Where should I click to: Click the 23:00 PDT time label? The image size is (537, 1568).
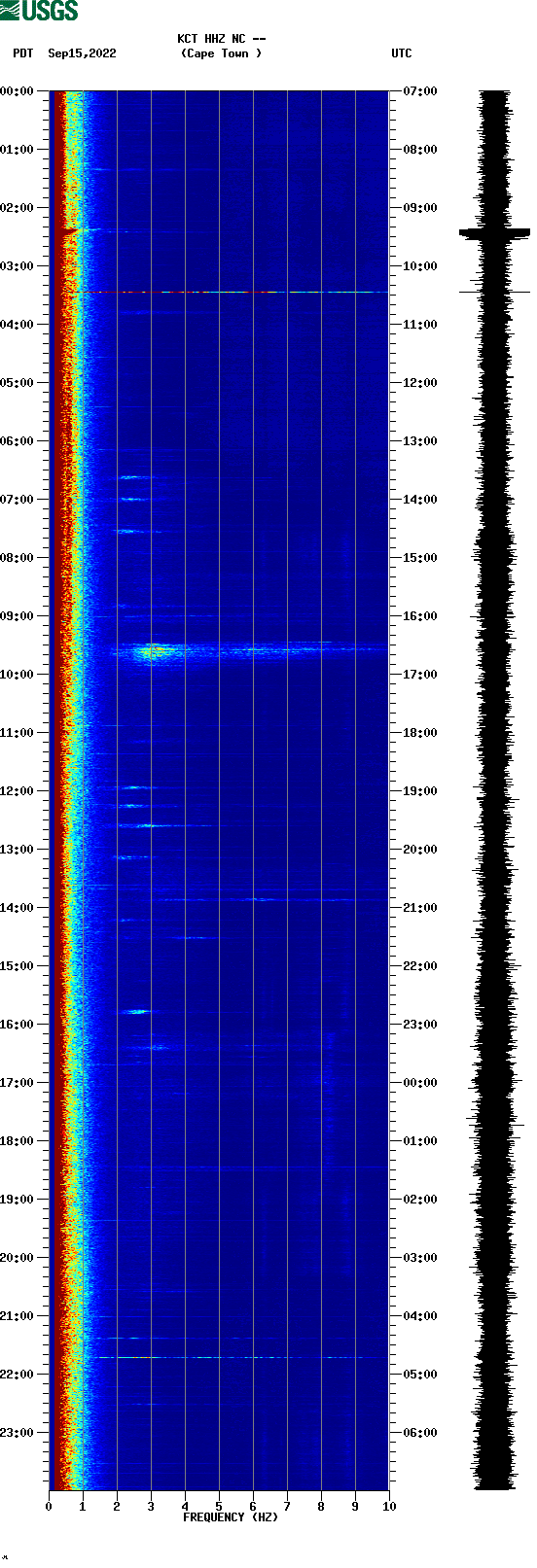point(18,1433)
